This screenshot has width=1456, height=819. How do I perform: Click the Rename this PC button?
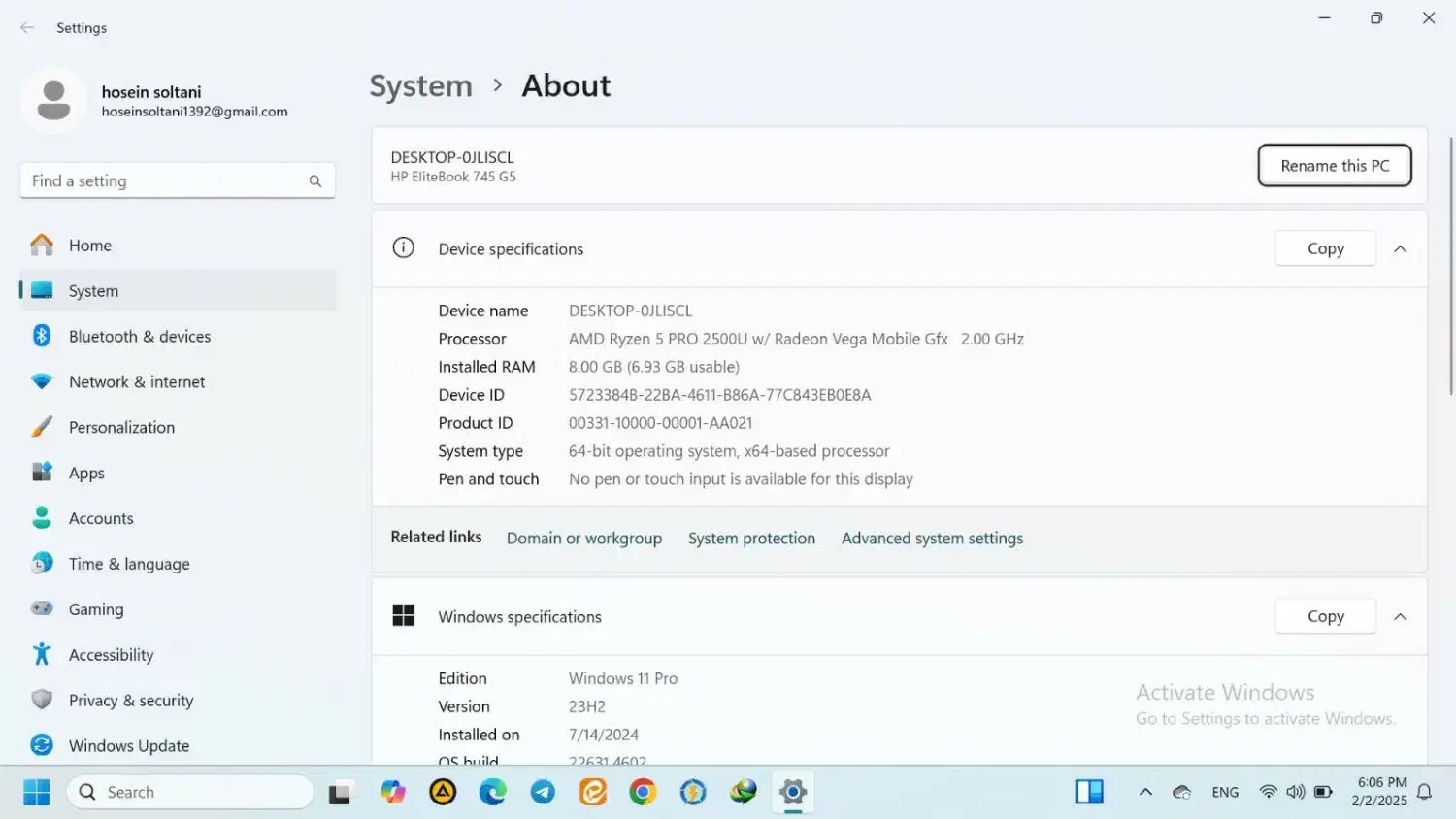[x=1334, y=166]
